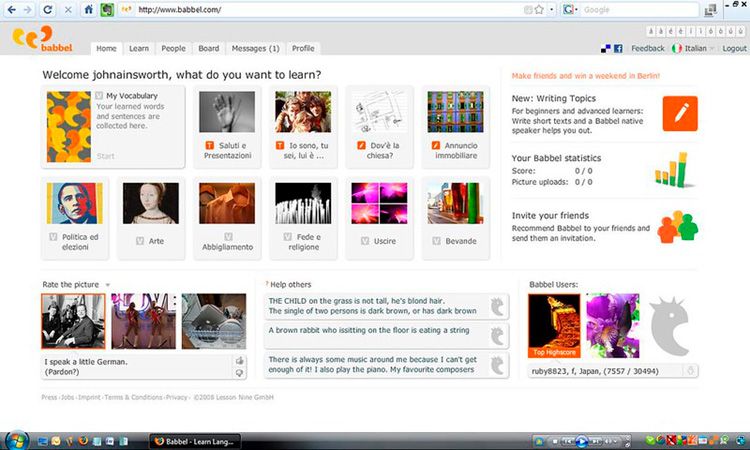The image size is (750, 450).
Task: Open the Italian language dropdown
Action: click(692, 48)
